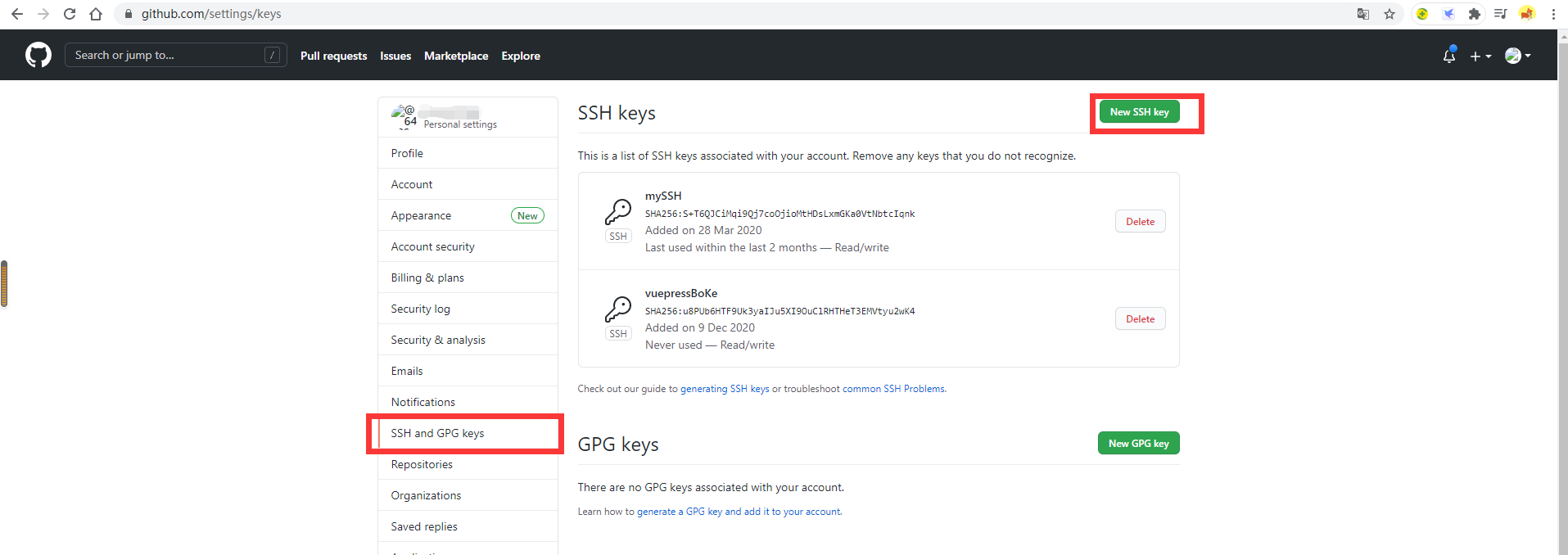Viewport: 1568px width, 555px height.
Task: Select SSH and GPG keys in sidebar
Action: coord(468,433)
